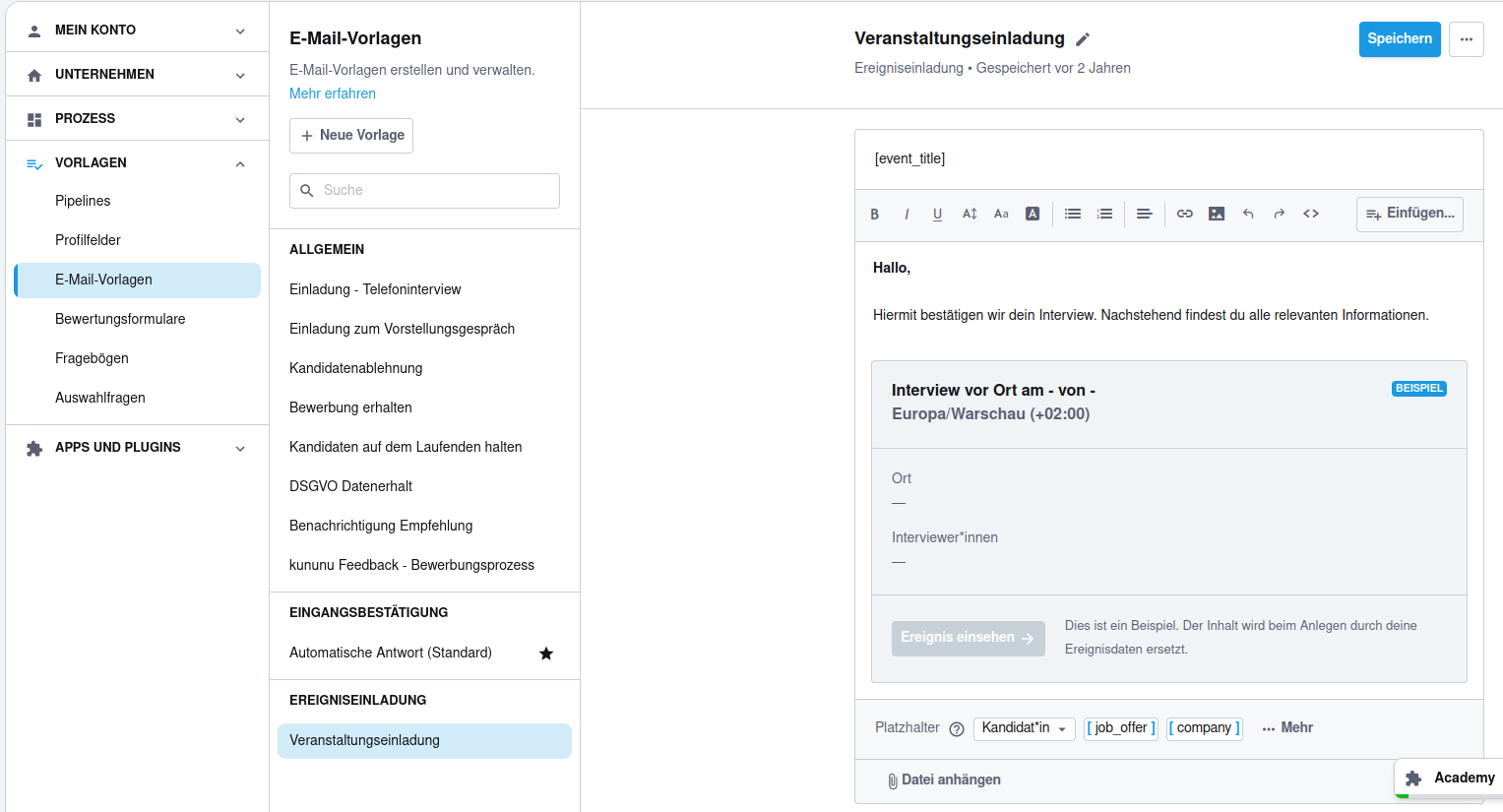Viewport: 1503px width, 812px height.
Task: Select E-Mail-Vorlagen in the sidebar
Action: pos(103,280)
